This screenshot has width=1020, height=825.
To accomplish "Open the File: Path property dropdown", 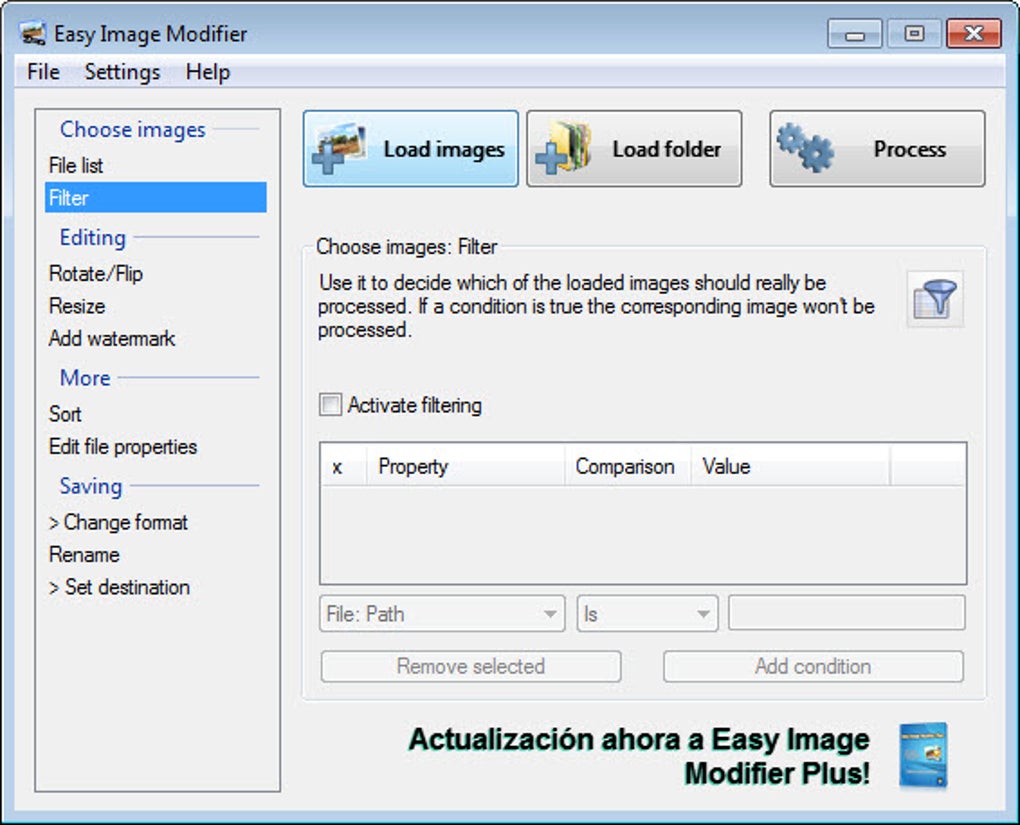I will (x=442, y=614).
